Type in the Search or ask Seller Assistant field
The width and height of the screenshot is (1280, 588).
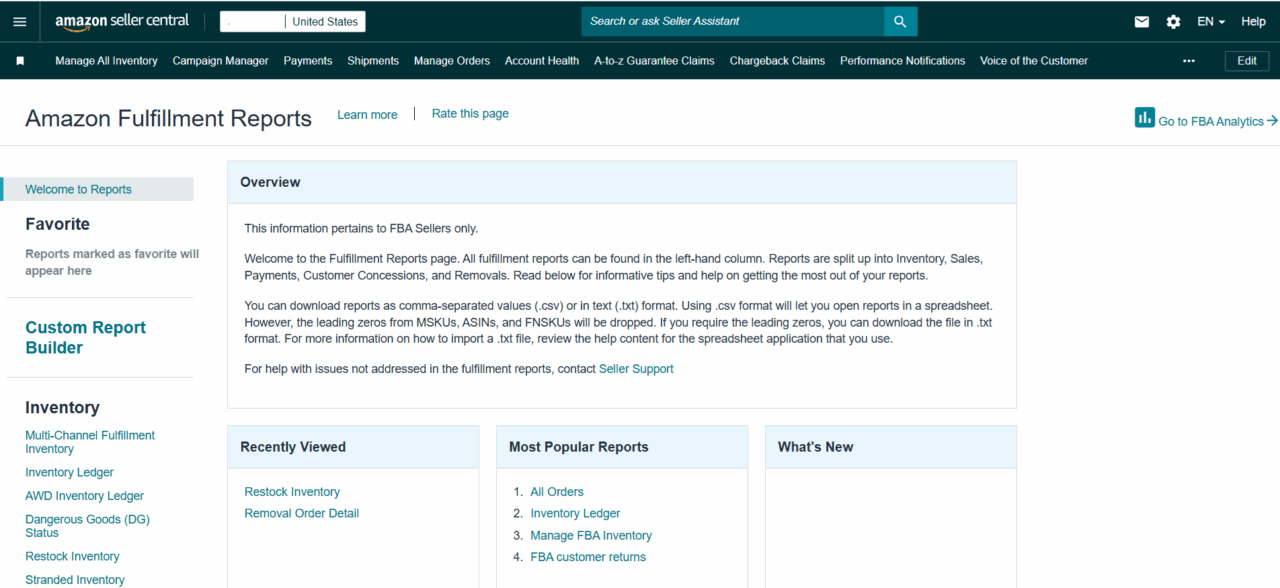[732, 21]
